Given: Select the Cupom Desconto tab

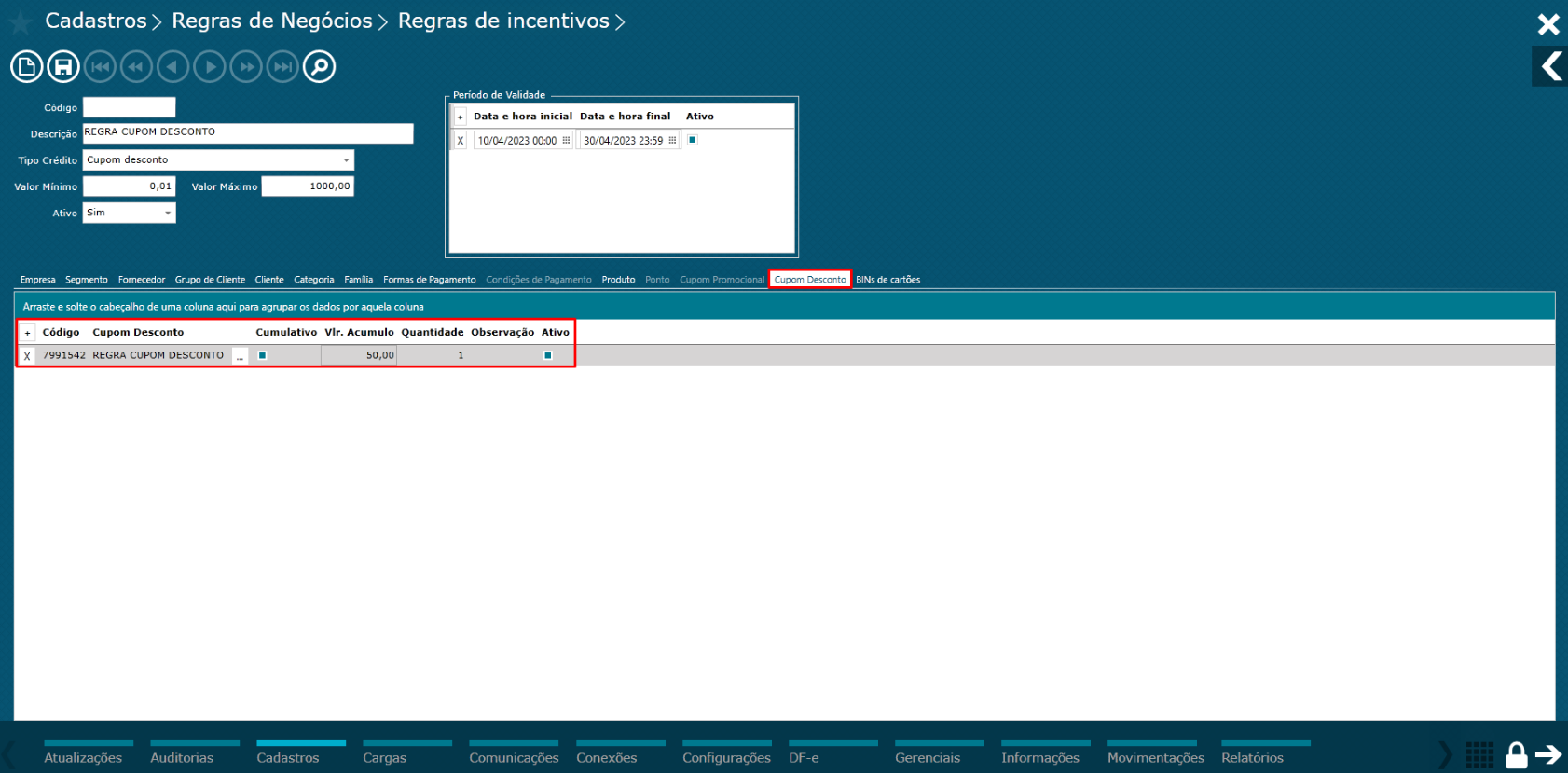Looking at the screenshot, I should tap(810, 280).
